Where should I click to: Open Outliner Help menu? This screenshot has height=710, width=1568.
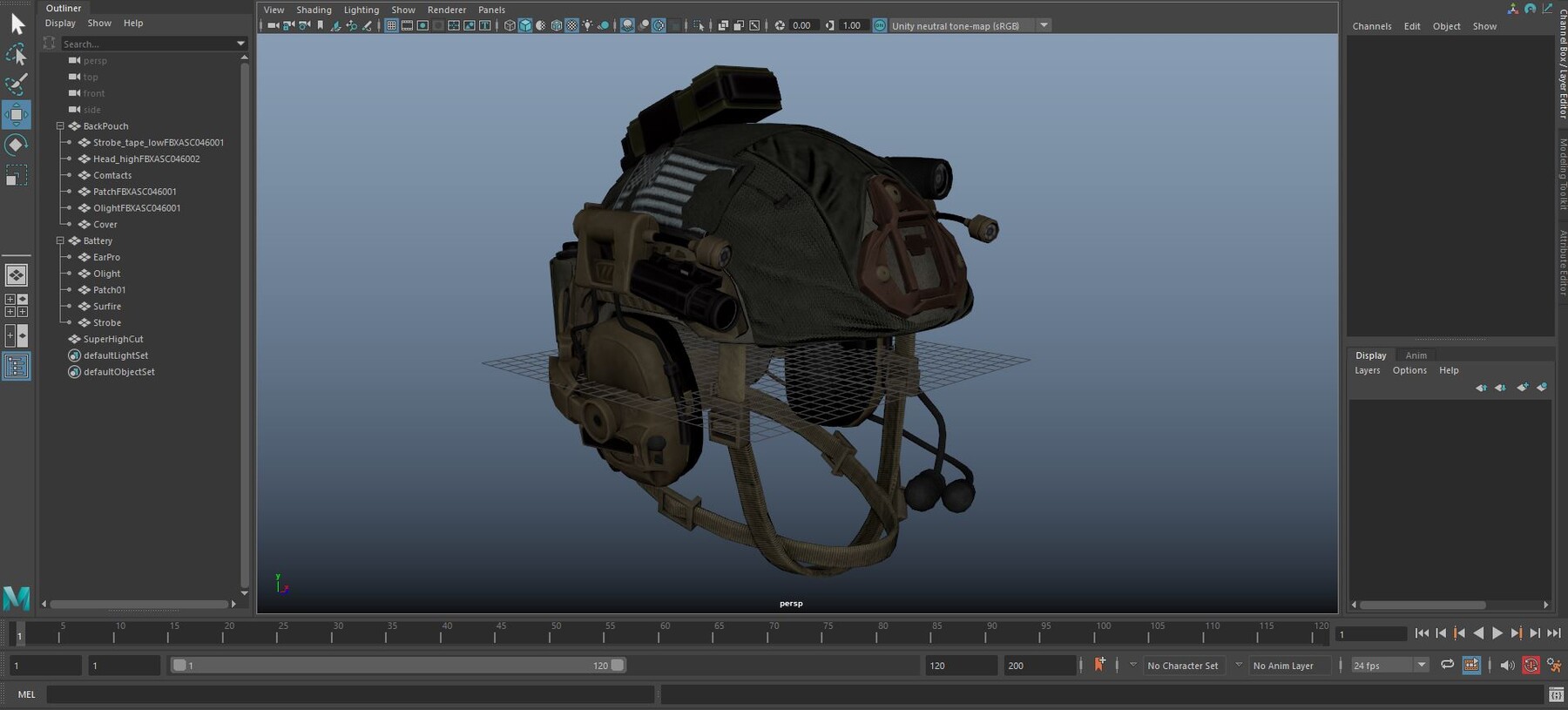[133, 24]
